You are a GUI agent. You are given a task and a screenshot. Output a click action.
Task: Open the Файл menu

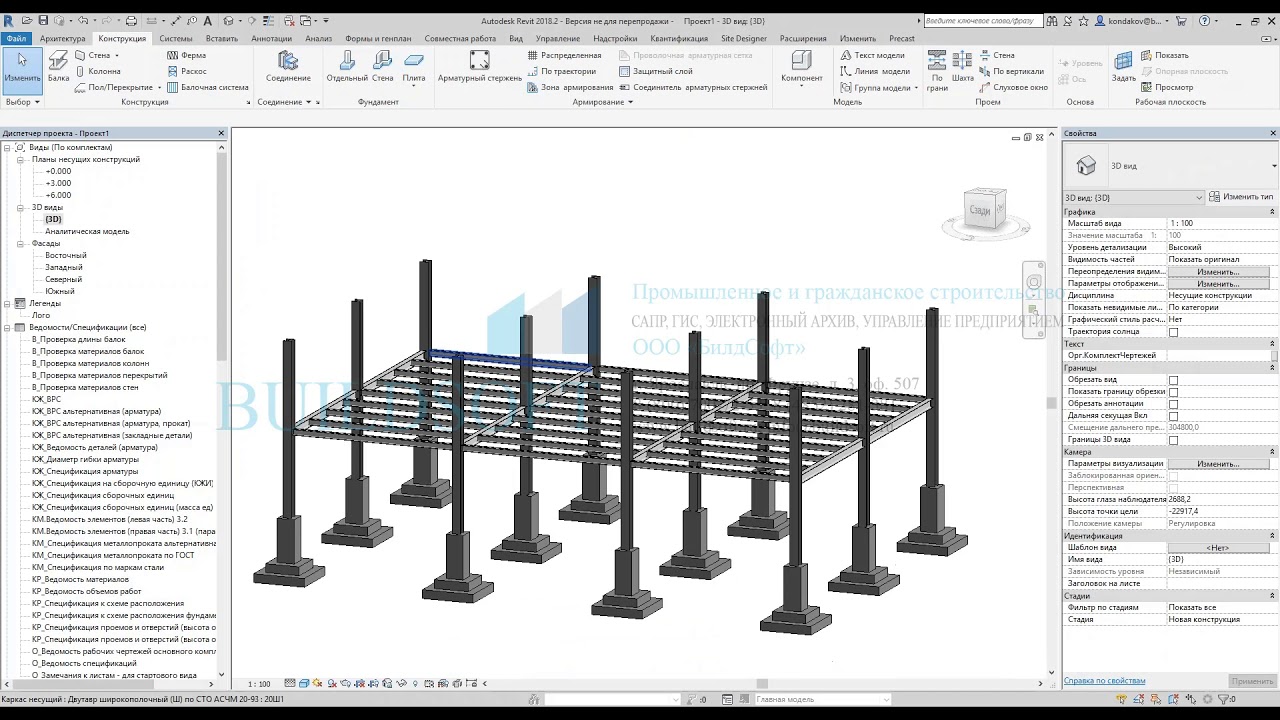click(x=16, y=38)
